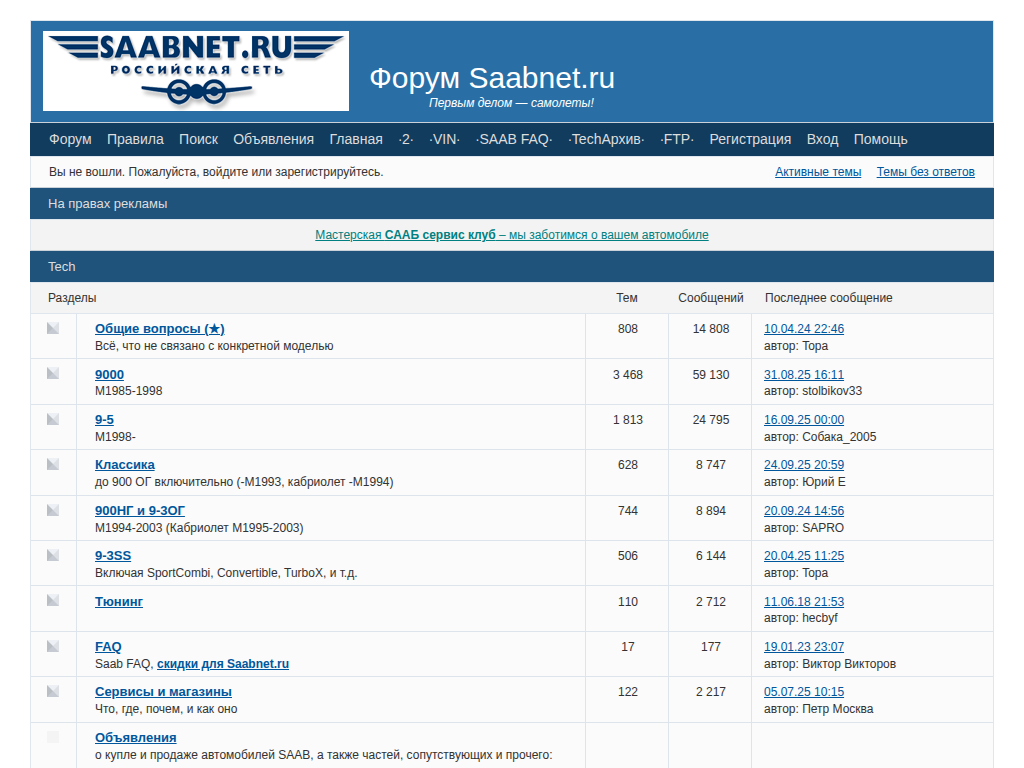This screenshot has width=1024, height=768.
Task: Jump to last post dated 31.08.25 16:11
Action: click(x=803, y=374)
